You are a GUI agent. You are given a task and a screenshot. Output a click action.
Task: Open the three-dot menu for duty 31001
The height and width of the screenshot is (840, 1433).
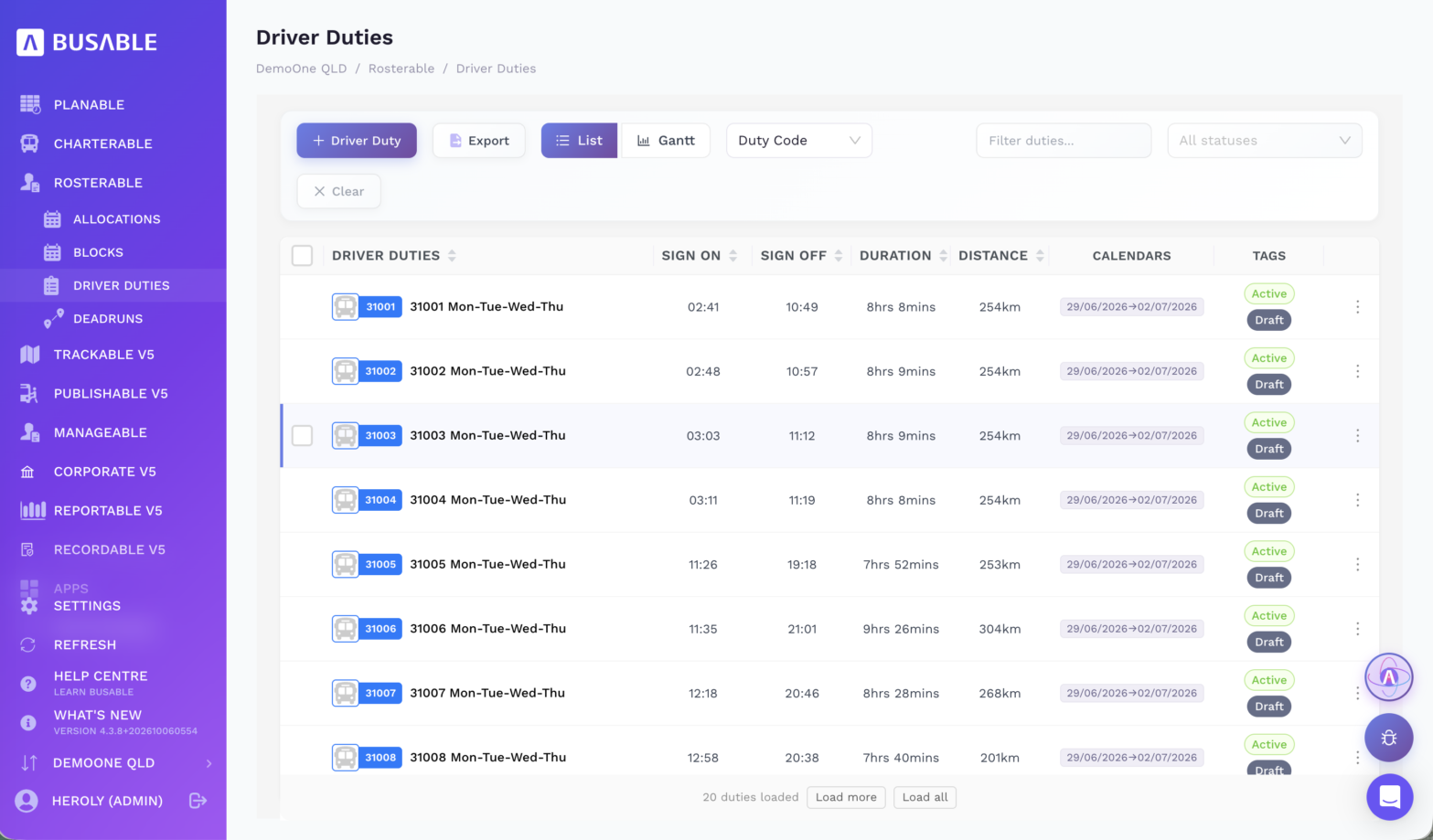click(1357, 307)
